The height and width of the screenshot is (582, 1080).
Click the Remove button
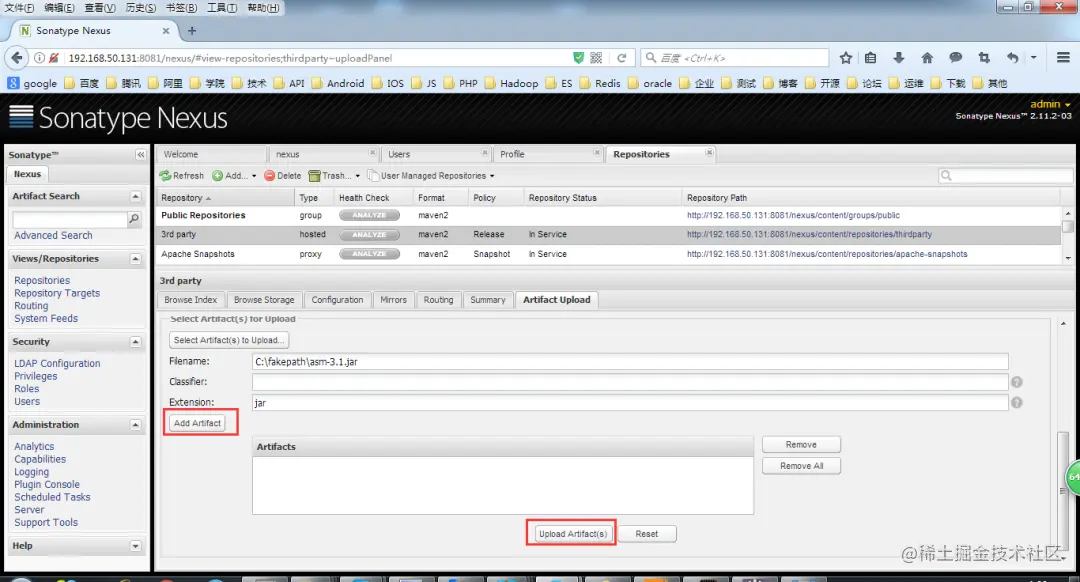pyautogui.click(x=801, y=445)
